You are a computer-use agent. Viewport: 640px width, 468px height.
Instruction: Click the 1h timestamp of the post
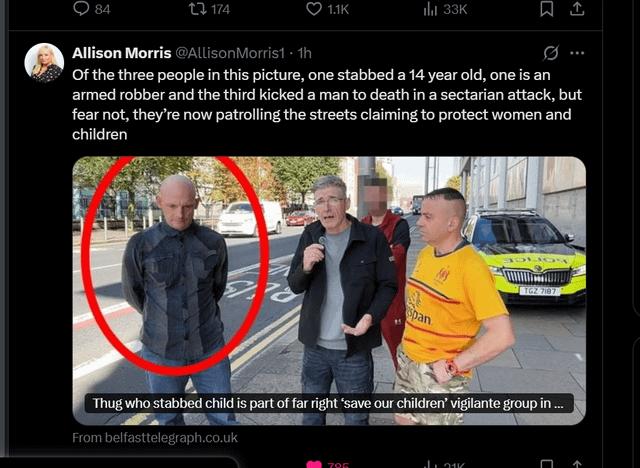[304, 53]
